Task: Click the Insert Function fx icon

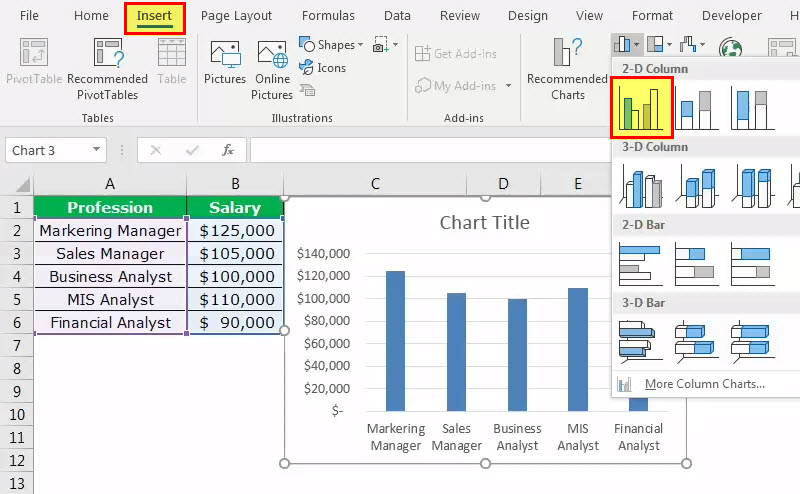Action: [228, 150]
